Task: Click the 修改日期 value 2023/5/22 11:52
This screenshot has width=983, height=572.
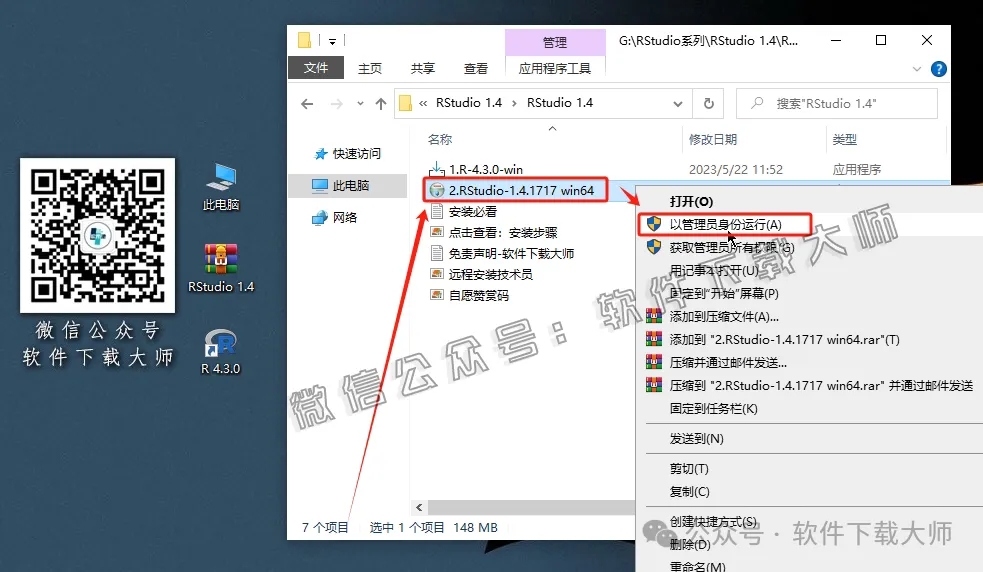Action: pyautogui.click(x=735, y=169)
